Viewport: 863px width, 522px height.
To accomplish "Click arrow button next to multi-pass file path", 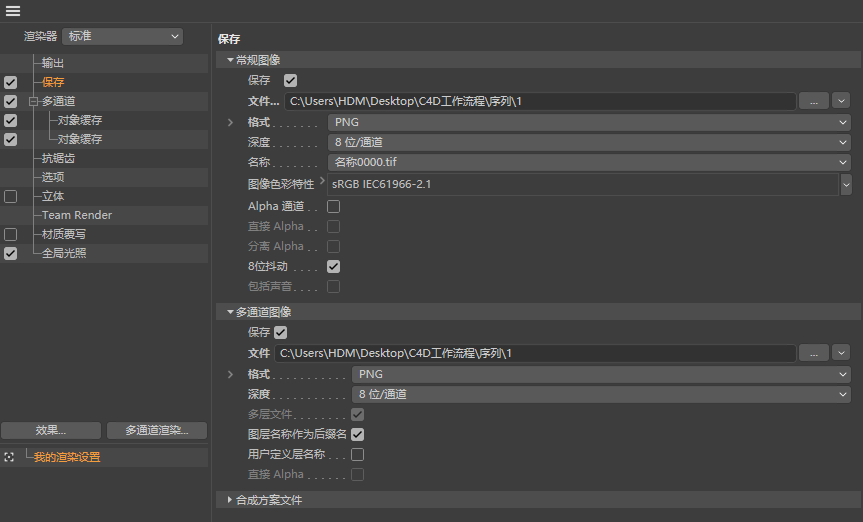I will click(840, 353).
